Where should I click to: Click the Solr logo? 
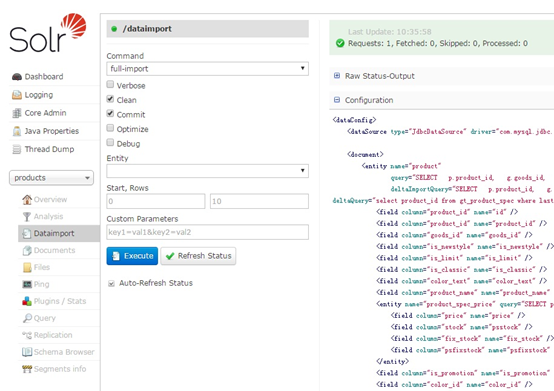pos(48,32)
